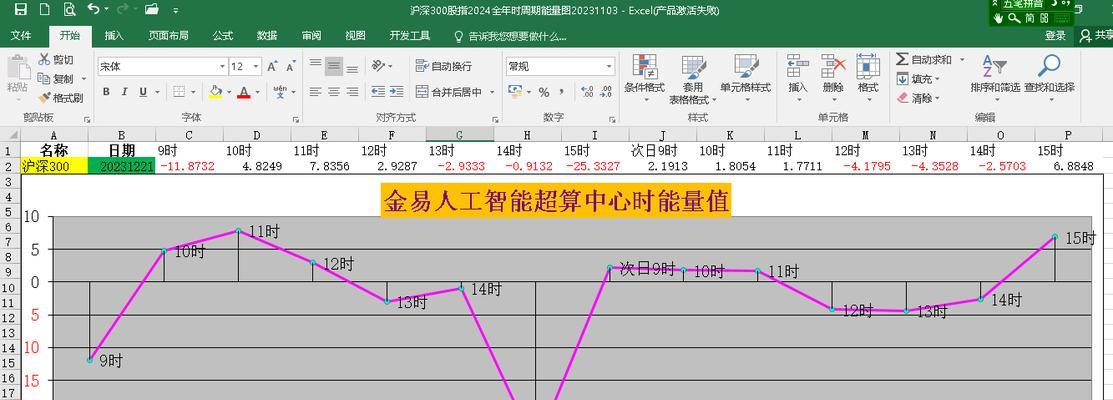Switch to 数据 Data tab
Screen dimensions: 1113x400
[267, 35]
